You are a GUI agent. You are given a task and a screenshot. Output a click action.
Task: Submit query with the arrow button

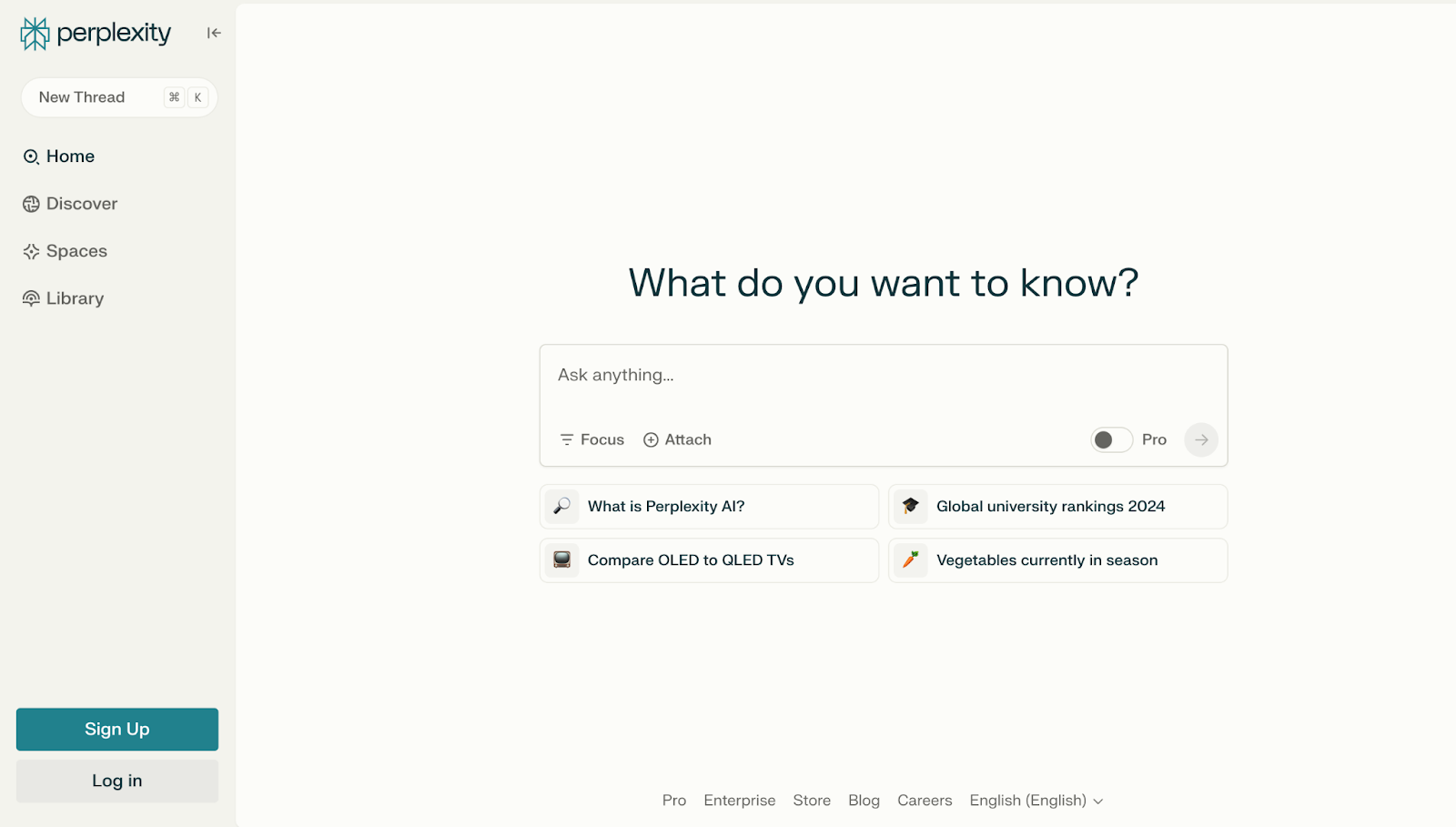[1201, 439]
